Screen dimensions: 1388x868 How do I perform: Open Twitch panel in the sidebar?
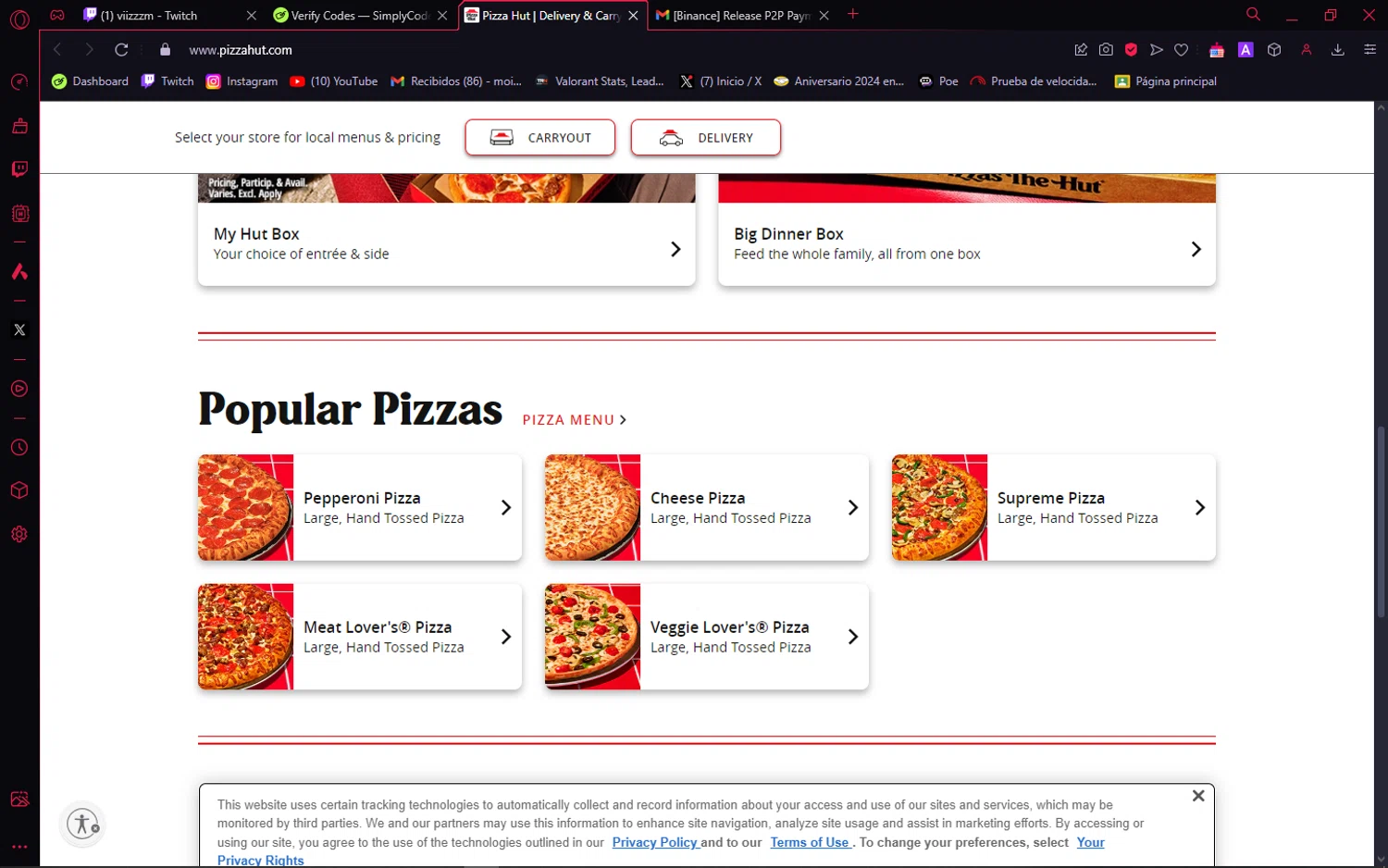tap(19, 169)
